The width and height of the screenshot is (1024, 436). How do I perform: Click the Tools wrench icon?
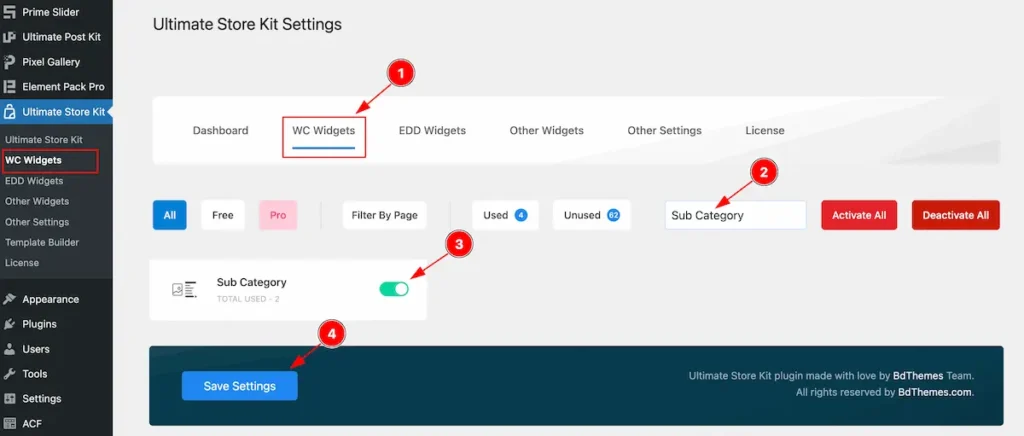[x=10, y=374]
